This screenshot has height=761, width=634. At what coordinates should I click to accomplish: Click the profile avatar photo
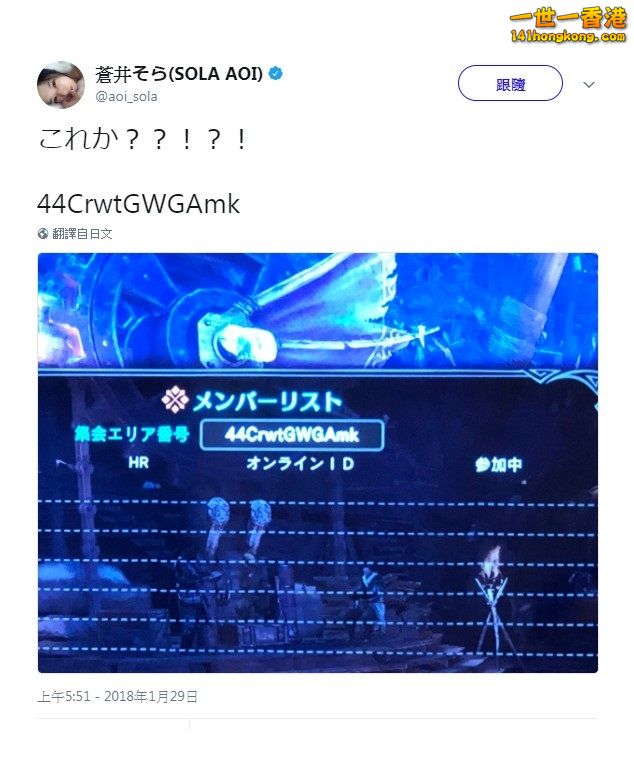coord(61,84)
